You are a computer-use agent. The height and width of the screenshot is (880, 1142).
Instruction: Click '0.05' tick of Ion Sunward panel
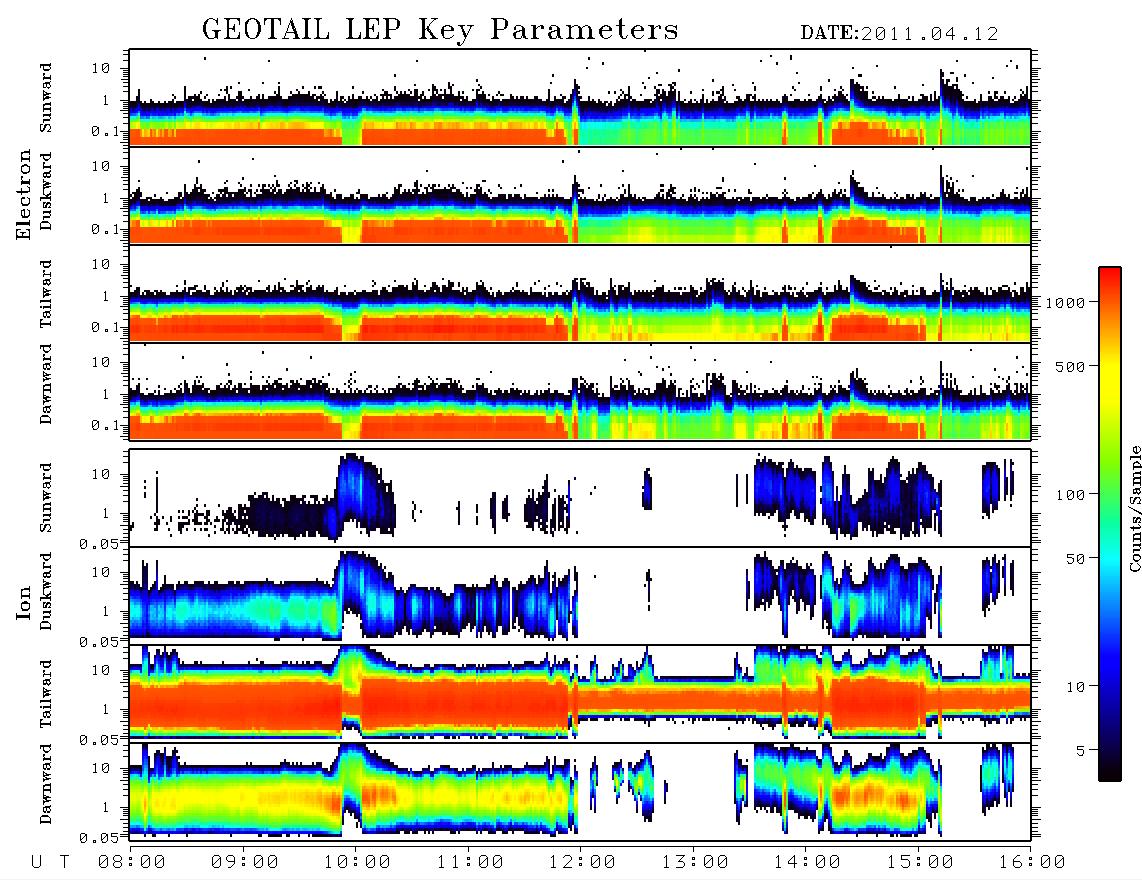click(101, 543)
